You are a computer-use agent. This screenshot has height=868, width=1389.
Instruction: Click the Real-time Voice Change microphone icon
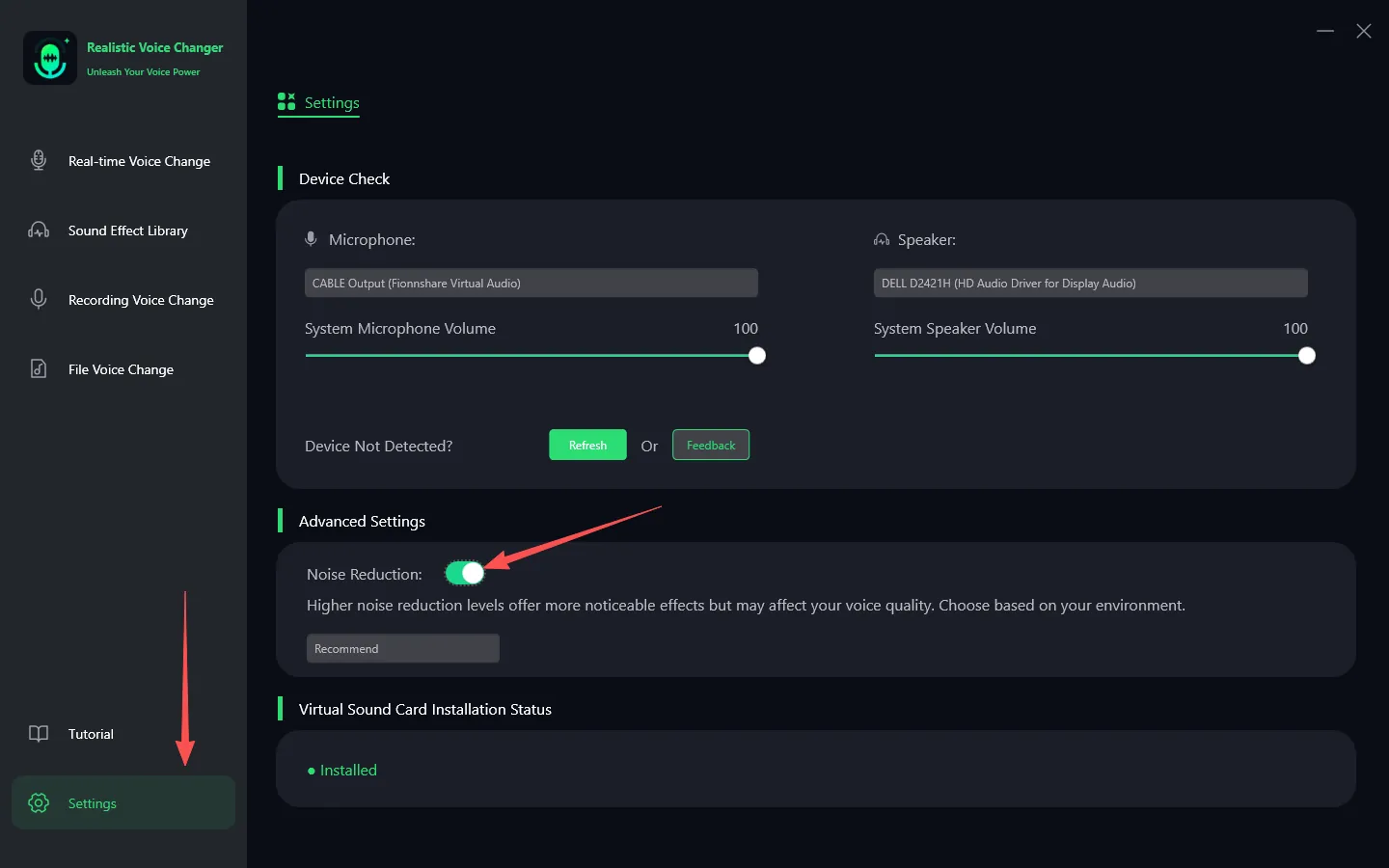coord(39,161)
